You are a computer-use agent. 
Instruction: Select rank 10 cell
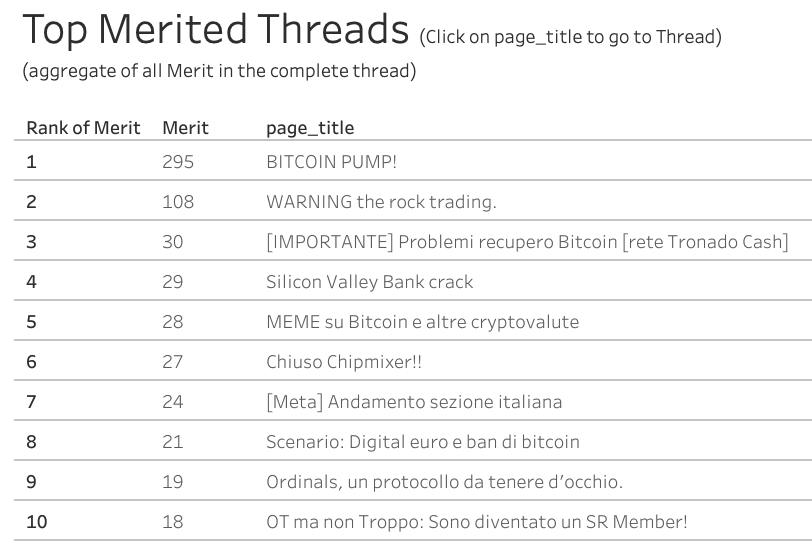tap(37, 522)
